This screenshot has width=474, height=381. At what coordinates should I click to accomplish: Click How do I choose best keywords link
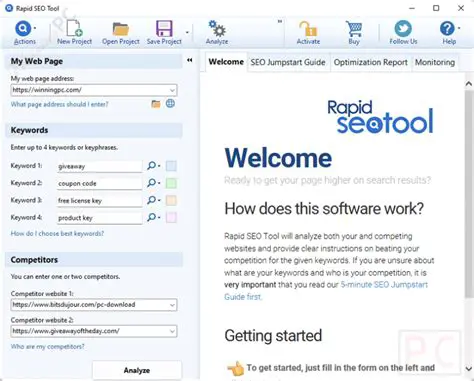[x=57, y=234]
